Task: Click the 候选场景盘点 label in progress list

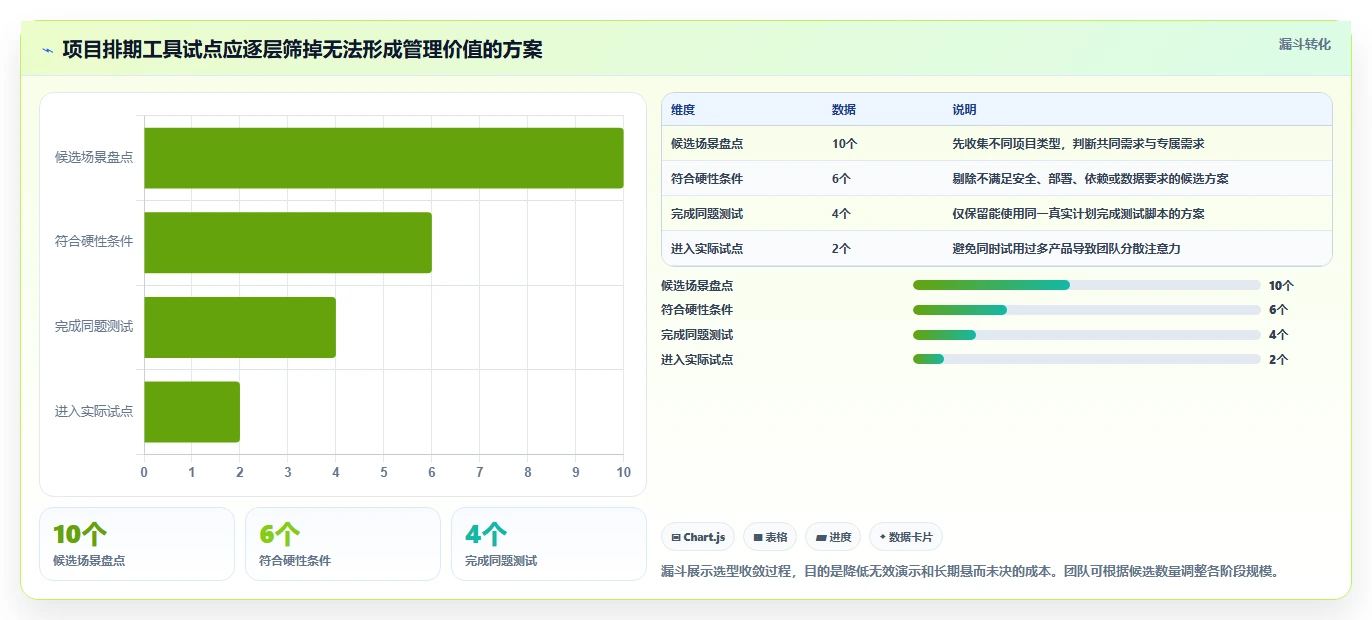Action: (697, 285)
